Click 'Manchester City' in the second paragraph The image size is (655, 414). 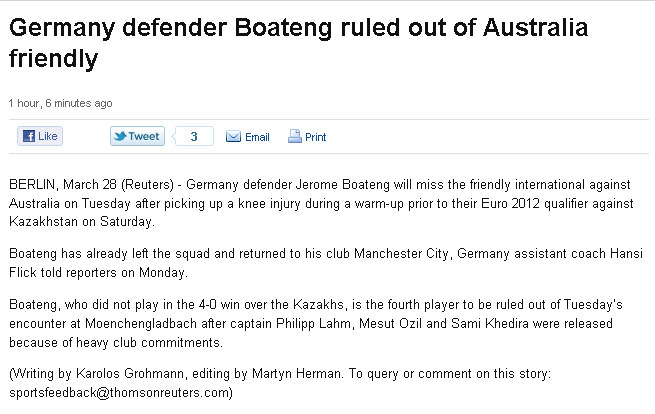(x=401, y=254)
